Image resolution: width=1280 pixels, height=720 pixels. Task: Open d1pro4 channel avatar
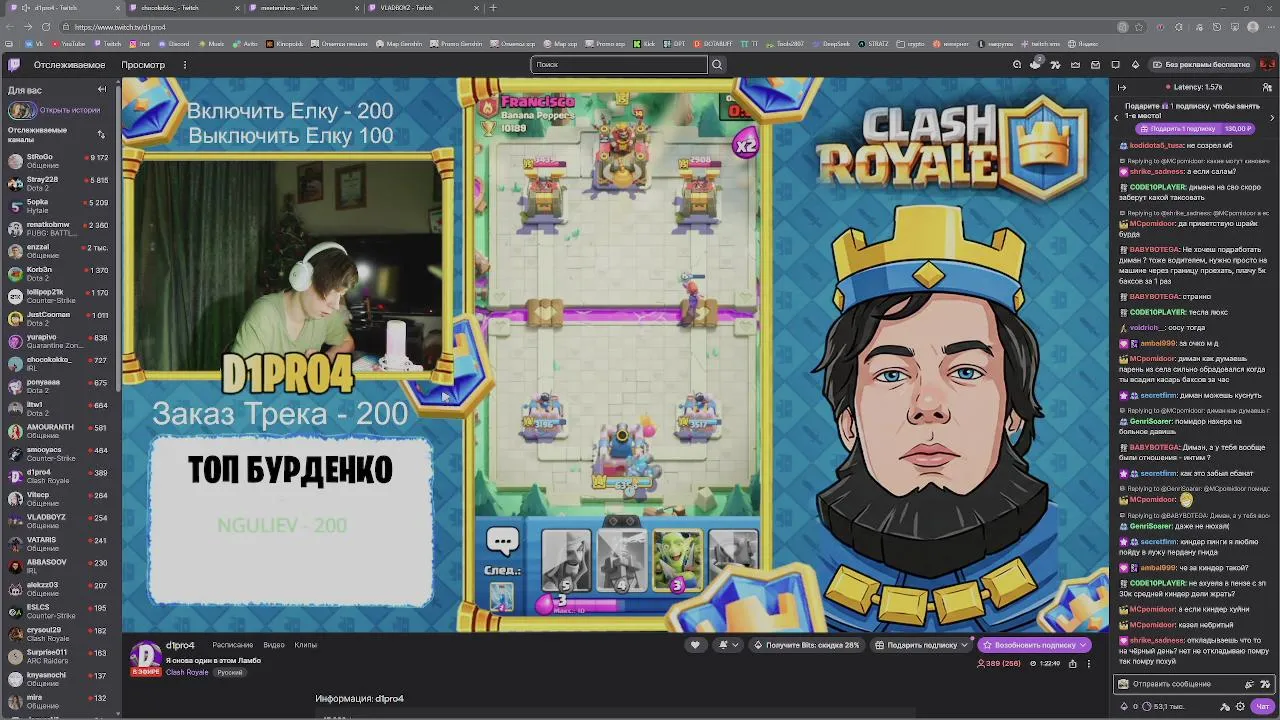point(146,656)
